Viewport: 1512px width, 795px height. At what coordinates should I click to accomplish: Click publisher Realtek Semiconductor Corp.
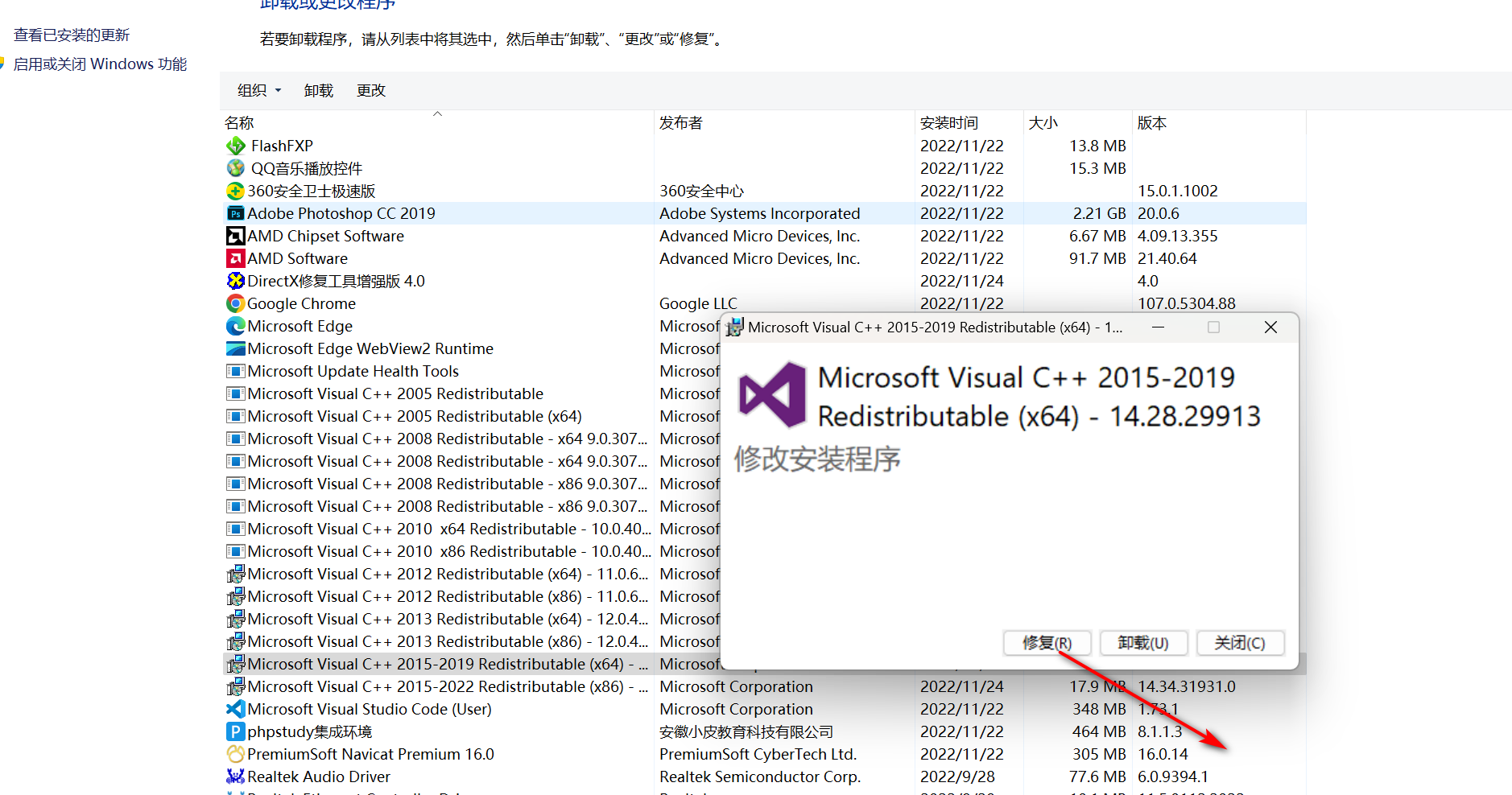pyautogui.click(x=760, y=776)
